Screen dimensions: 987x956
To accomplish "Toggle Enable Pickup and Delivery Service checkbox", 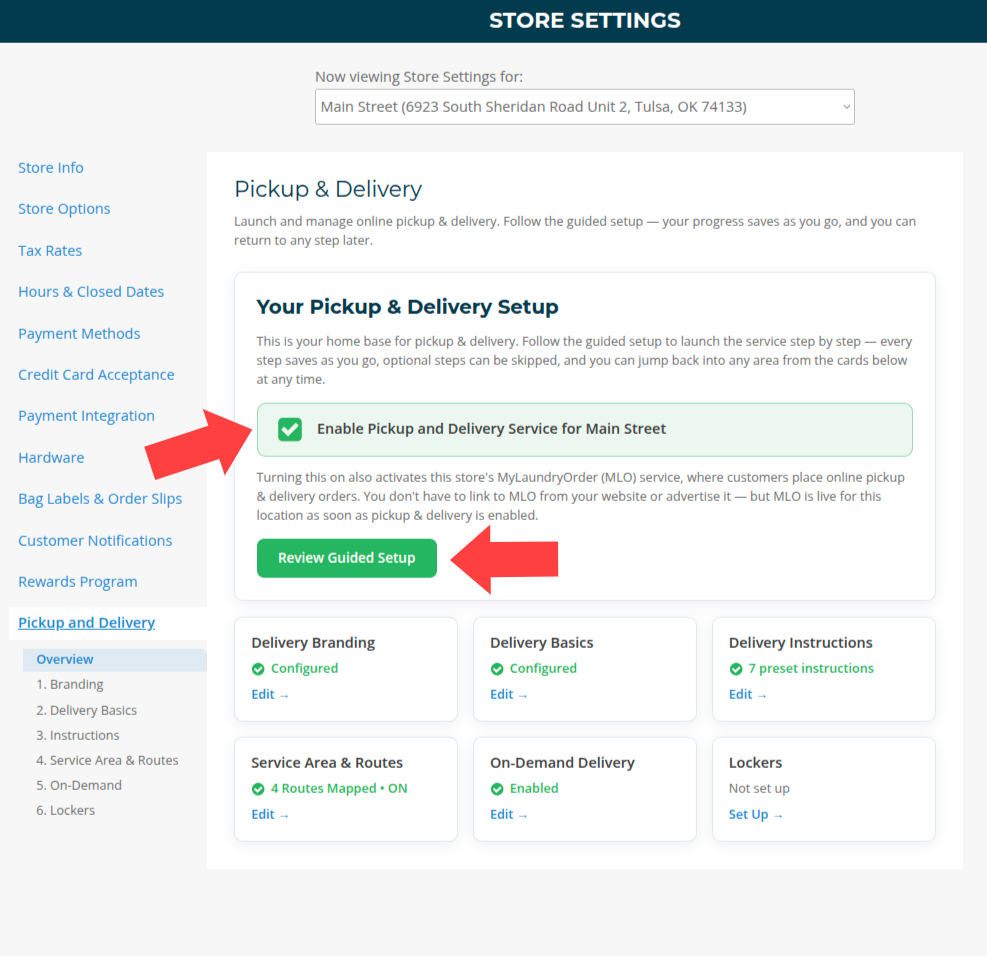I will tap(290, 429).
